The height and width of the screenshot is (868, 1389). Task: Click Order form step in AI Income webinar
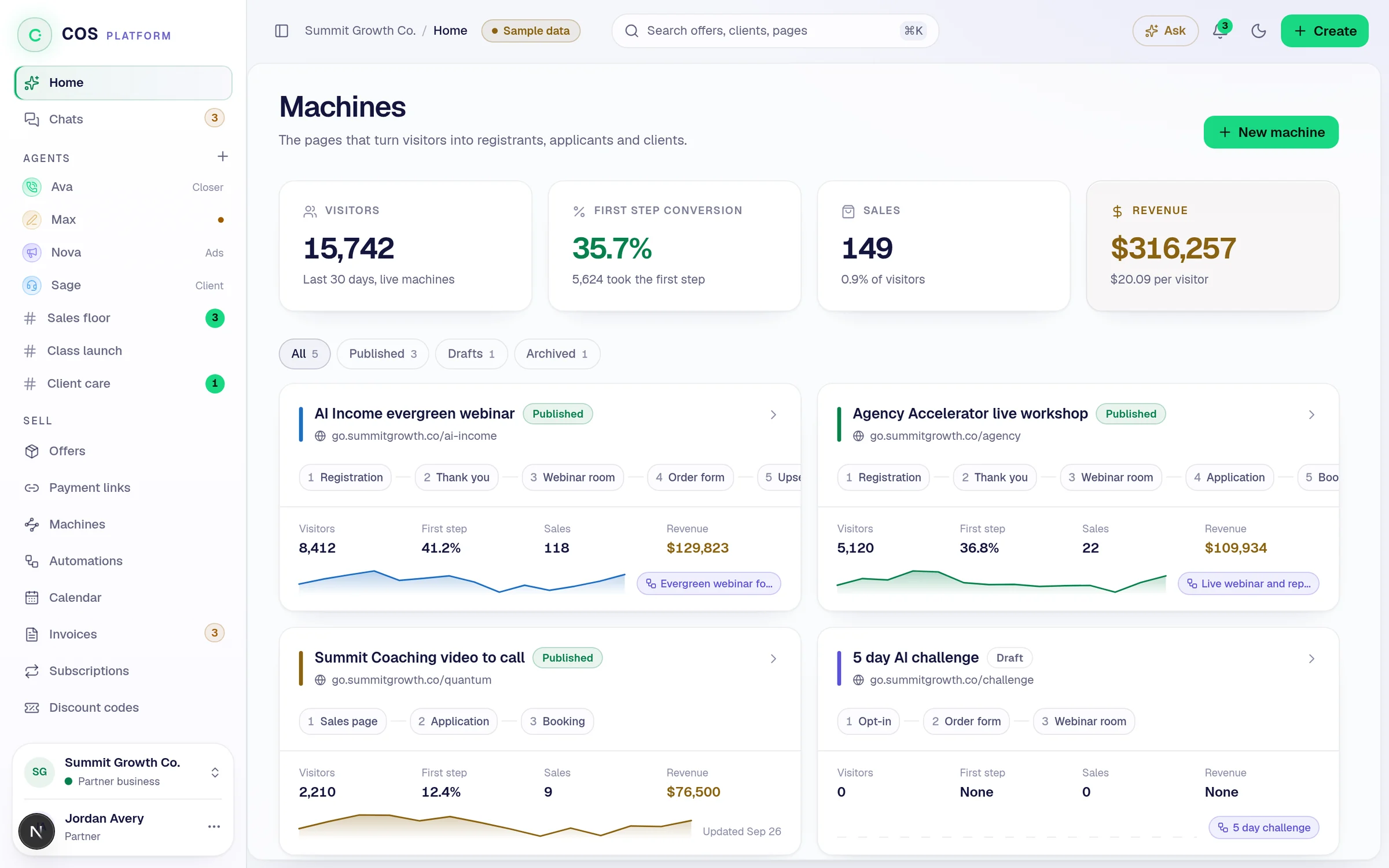click(x=690, y=477)
